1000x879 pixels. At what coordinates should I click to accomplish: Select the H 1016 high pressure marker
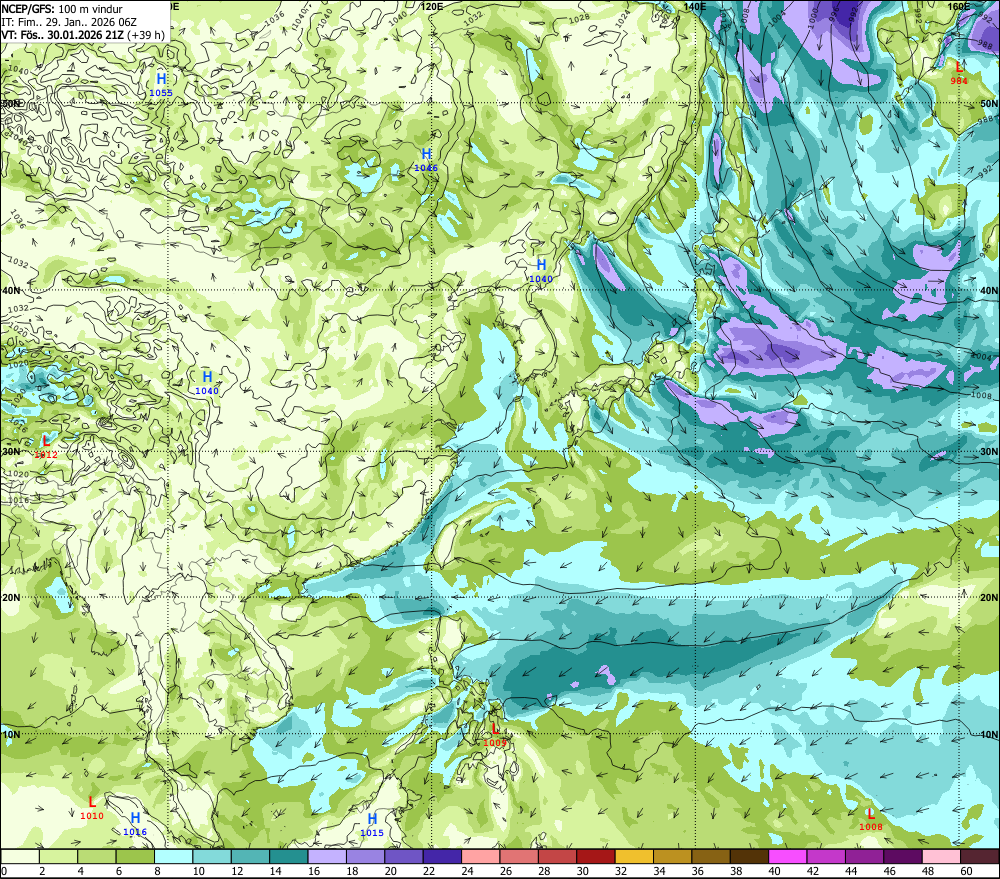(x=135, y=823)
